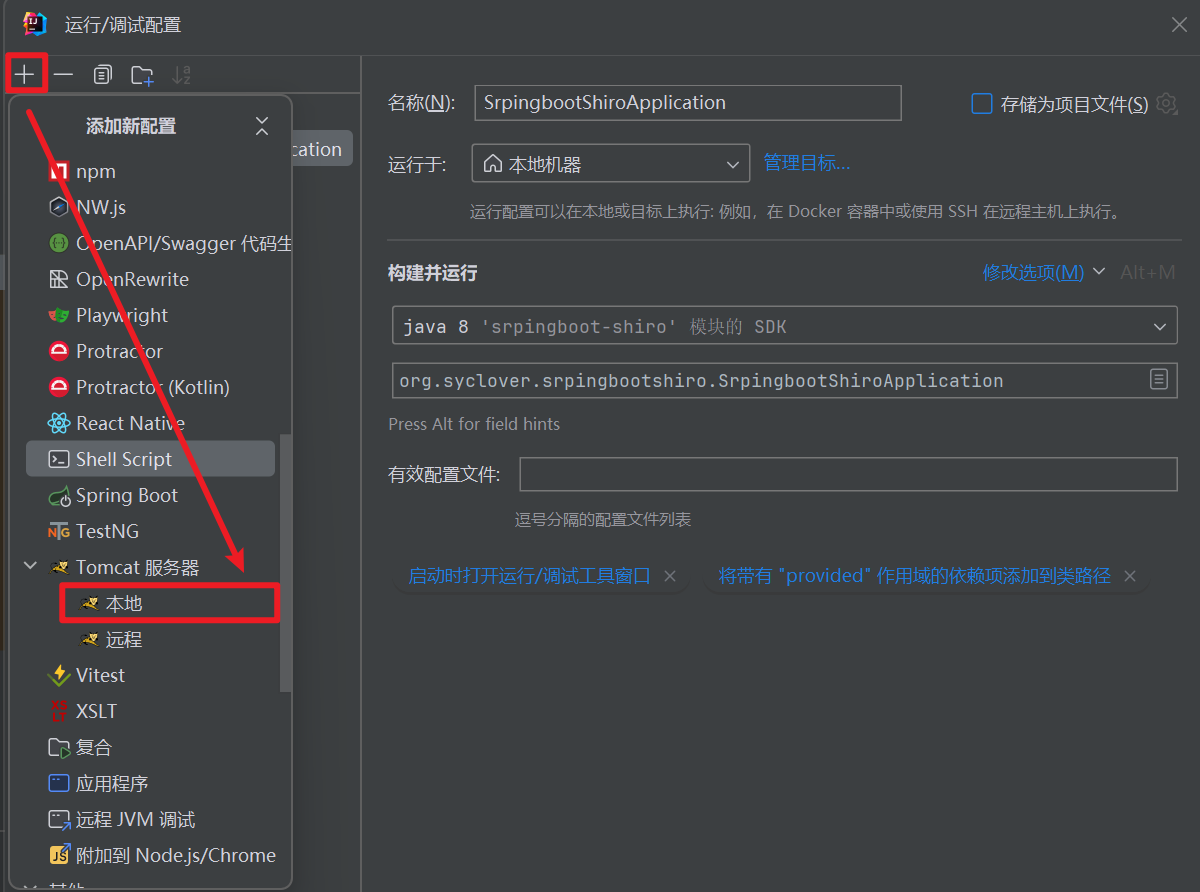The width and height of the screenshot is (1200, 892).
Task: Select Shell Script configuration type
Action: (150, 459)
